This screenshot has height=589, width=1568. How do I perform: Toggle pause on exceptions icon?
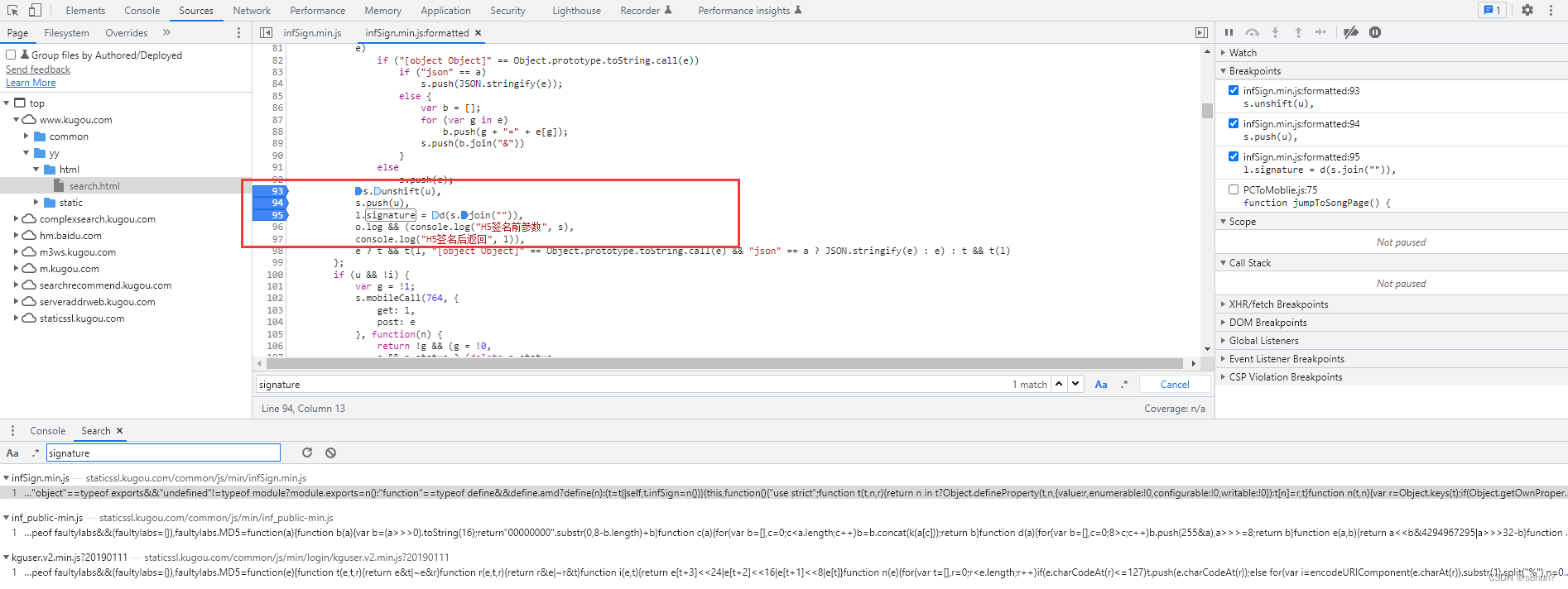pos(1375,32)
